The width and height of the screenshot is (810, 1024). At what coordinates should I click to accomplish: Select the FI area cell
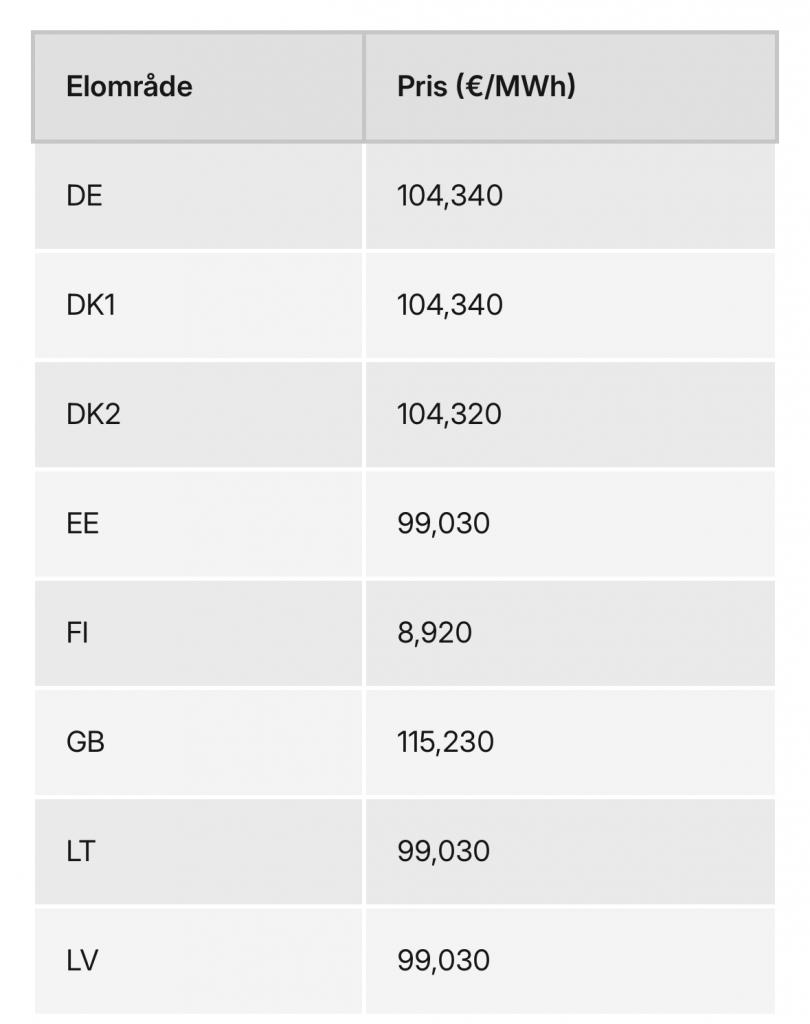tap(198, 633)
